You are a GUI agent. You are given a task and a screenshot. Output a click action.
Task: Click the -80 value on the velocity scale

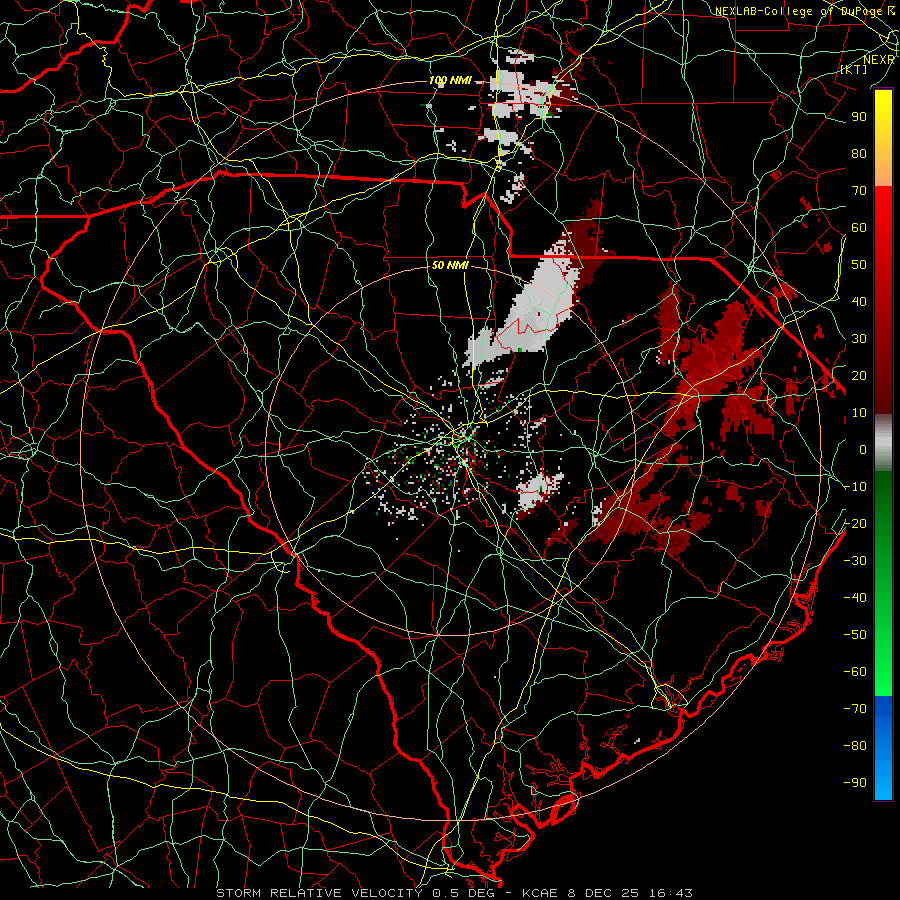[855, 746]
